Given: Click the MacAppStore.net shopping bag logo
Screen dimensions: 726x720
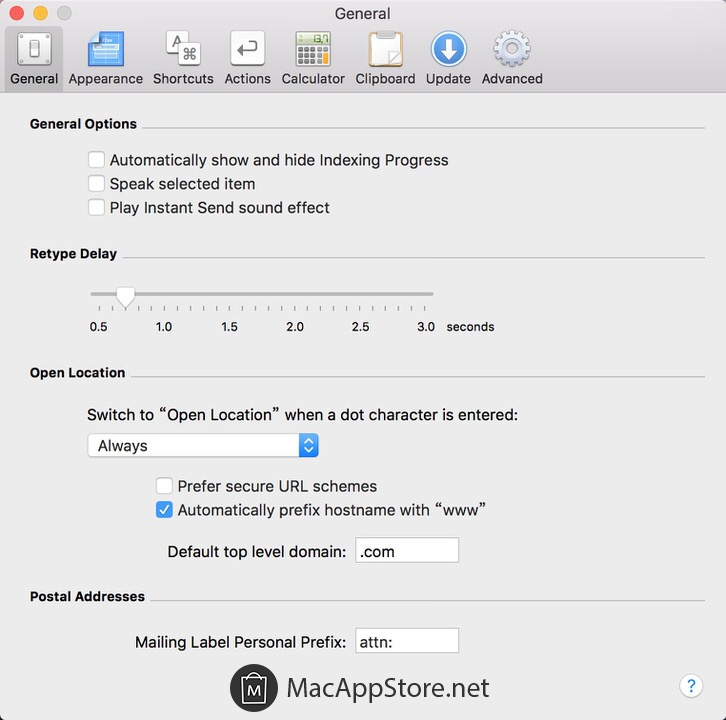Looking at the screenshot, I should point(254,688).
